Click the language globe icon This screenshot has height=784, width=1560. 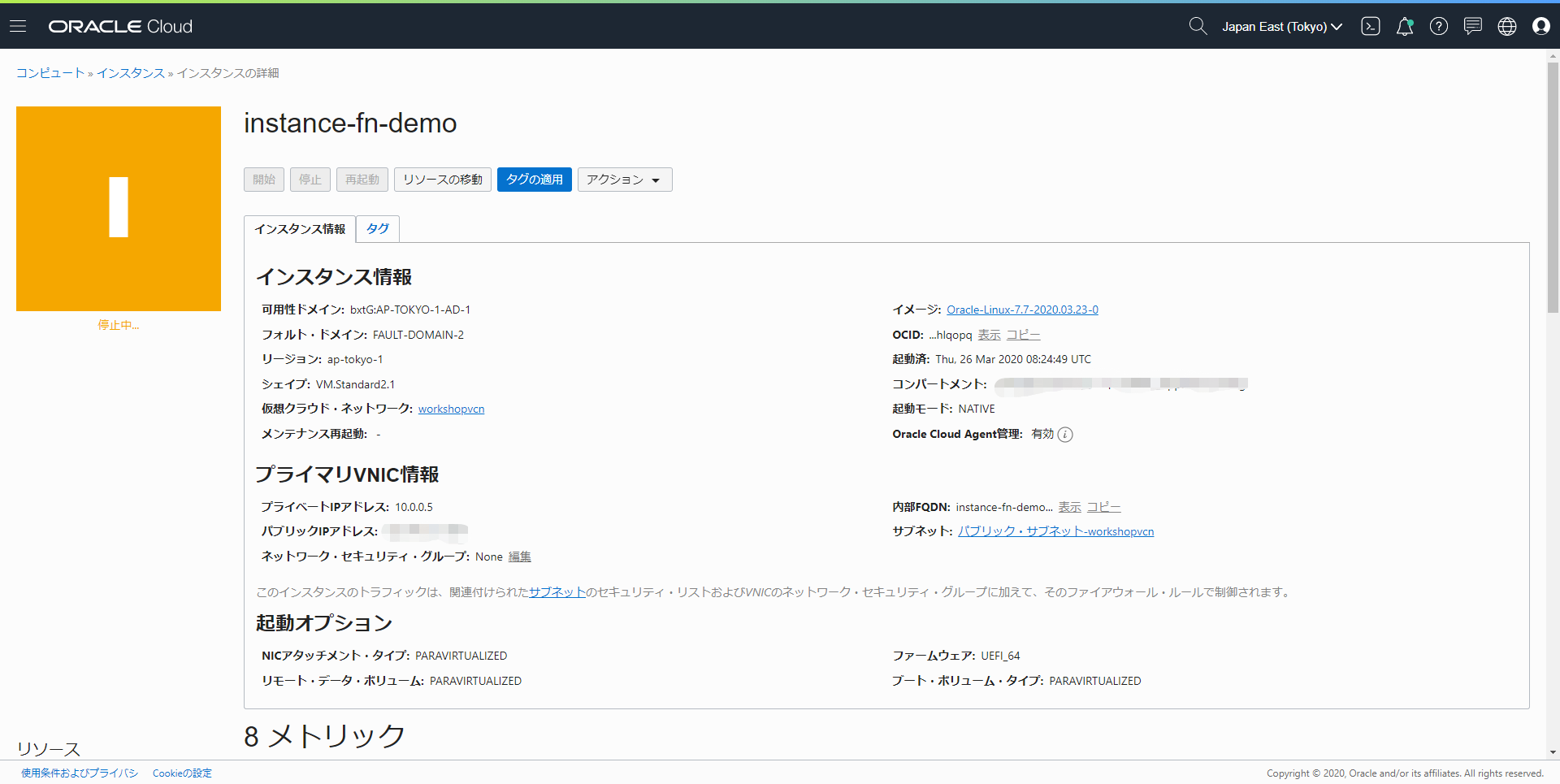pos(1506,27)
